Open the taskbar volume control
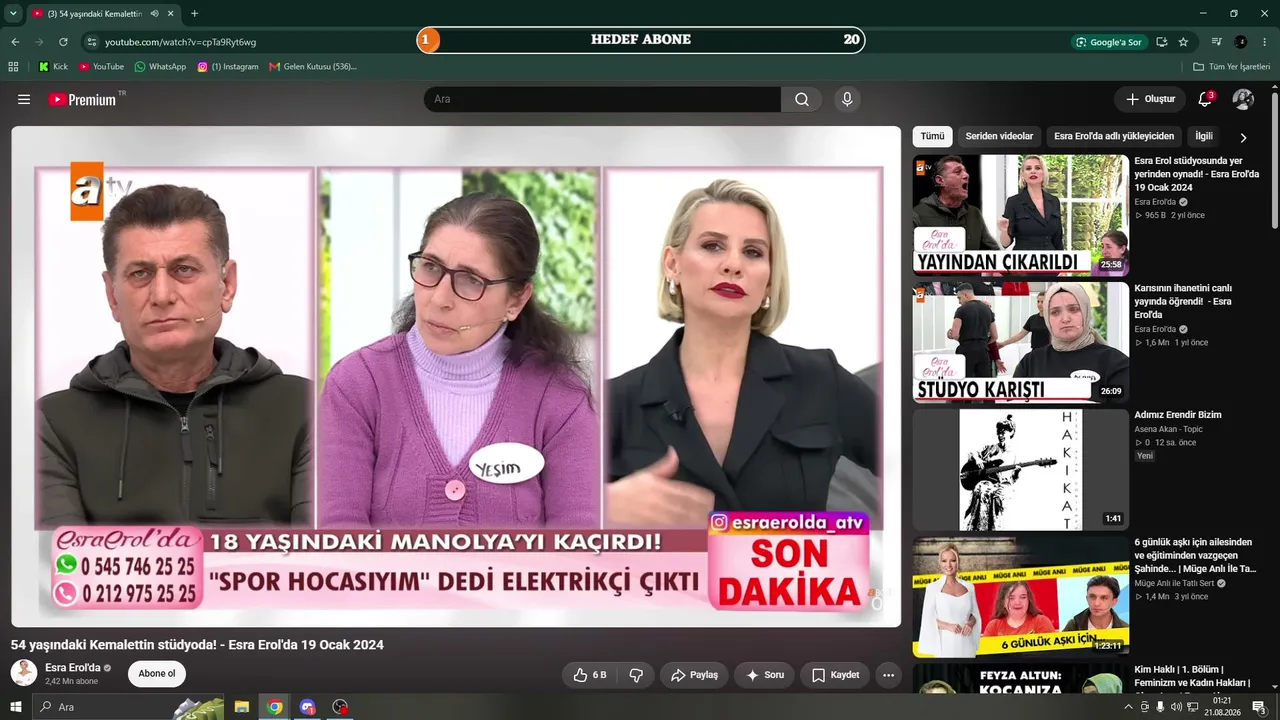The image size is (1280, 720). click(x=1177, y=707)
